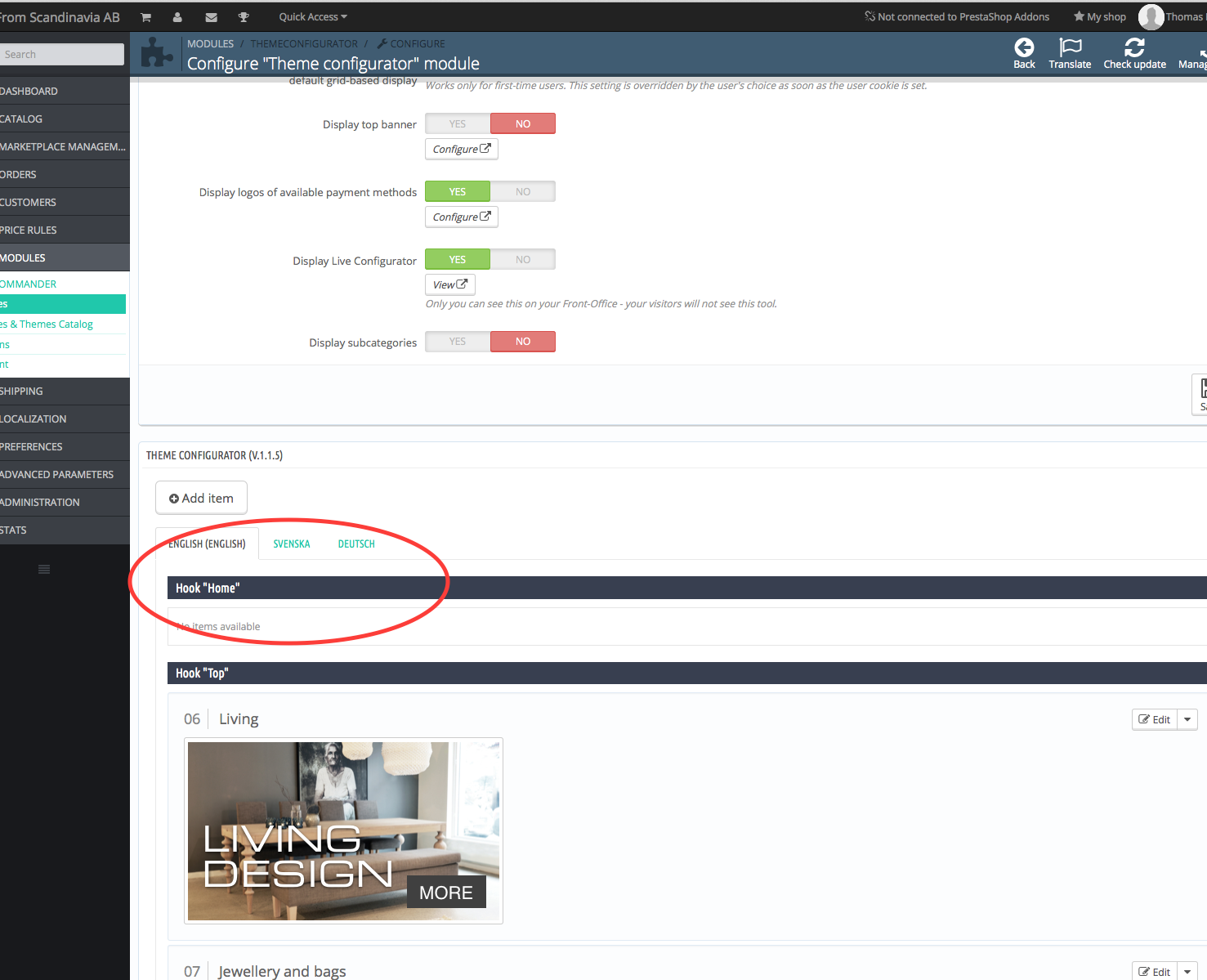This screenshot has height=980, width=1207.
Task: Open dropdown arrow beside Living Edit button
Action: click(x=1187, y=719)
